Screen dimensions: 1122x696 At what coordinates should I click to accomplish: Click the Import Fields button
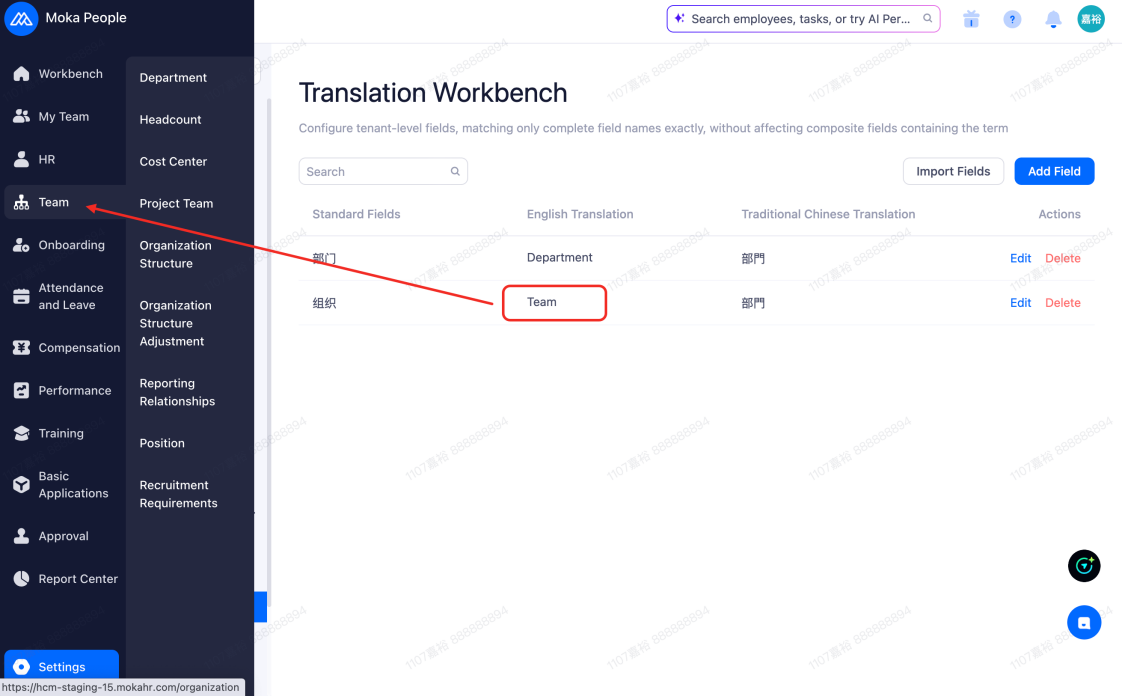click(x=953, y=171)
